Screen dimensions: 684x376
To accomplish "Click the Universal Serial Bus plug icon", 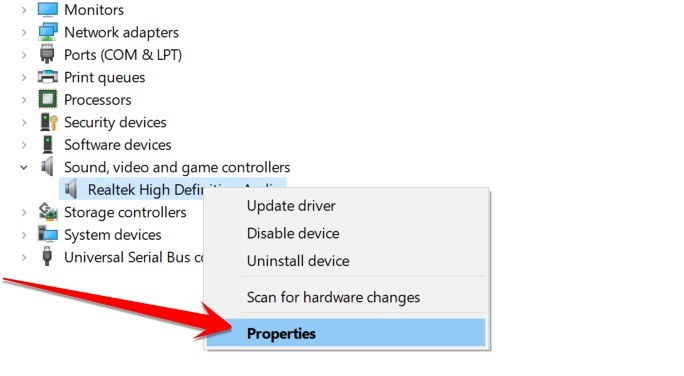I will (47, 256).
